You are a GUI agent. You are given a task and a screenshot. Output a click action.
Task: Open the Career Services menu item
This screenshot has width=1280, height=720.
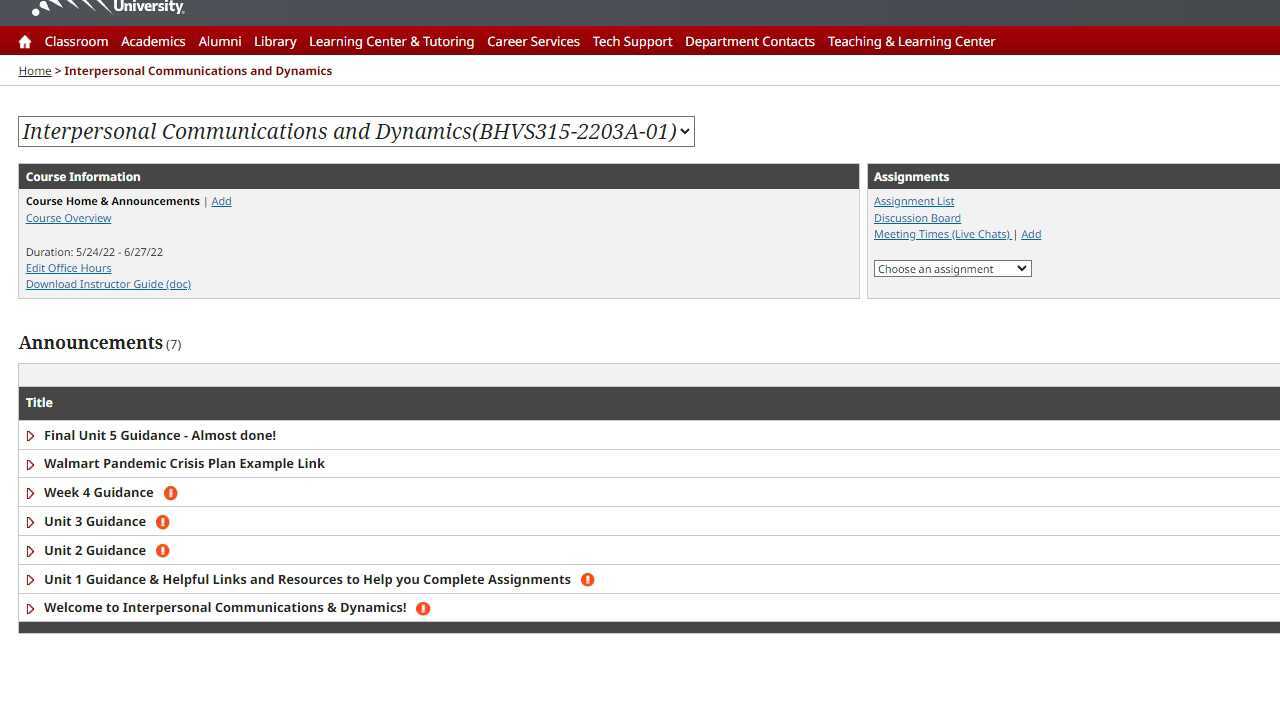point(533,41)
